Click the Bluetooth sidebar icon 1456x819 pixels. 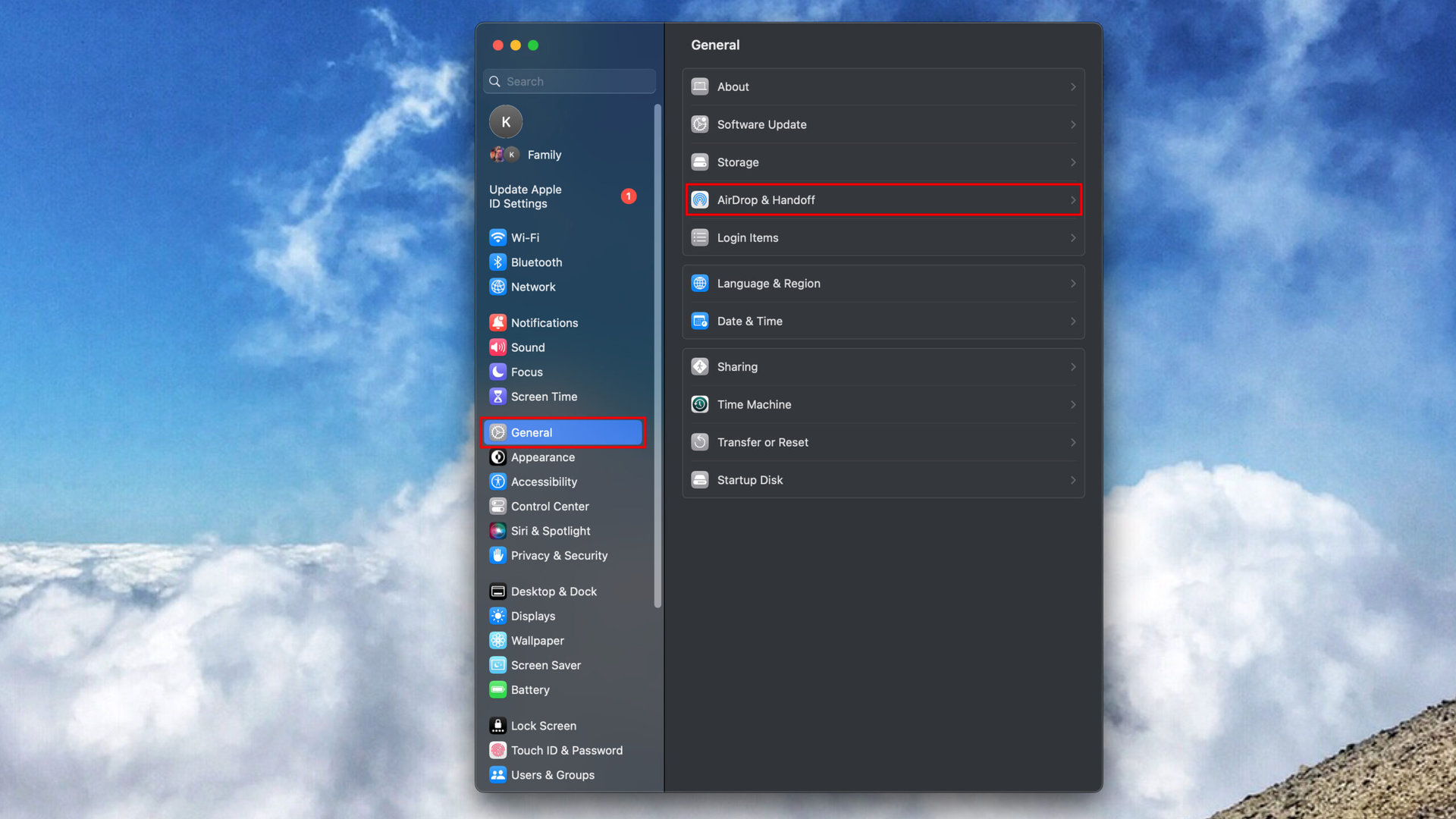pos(497,262)
